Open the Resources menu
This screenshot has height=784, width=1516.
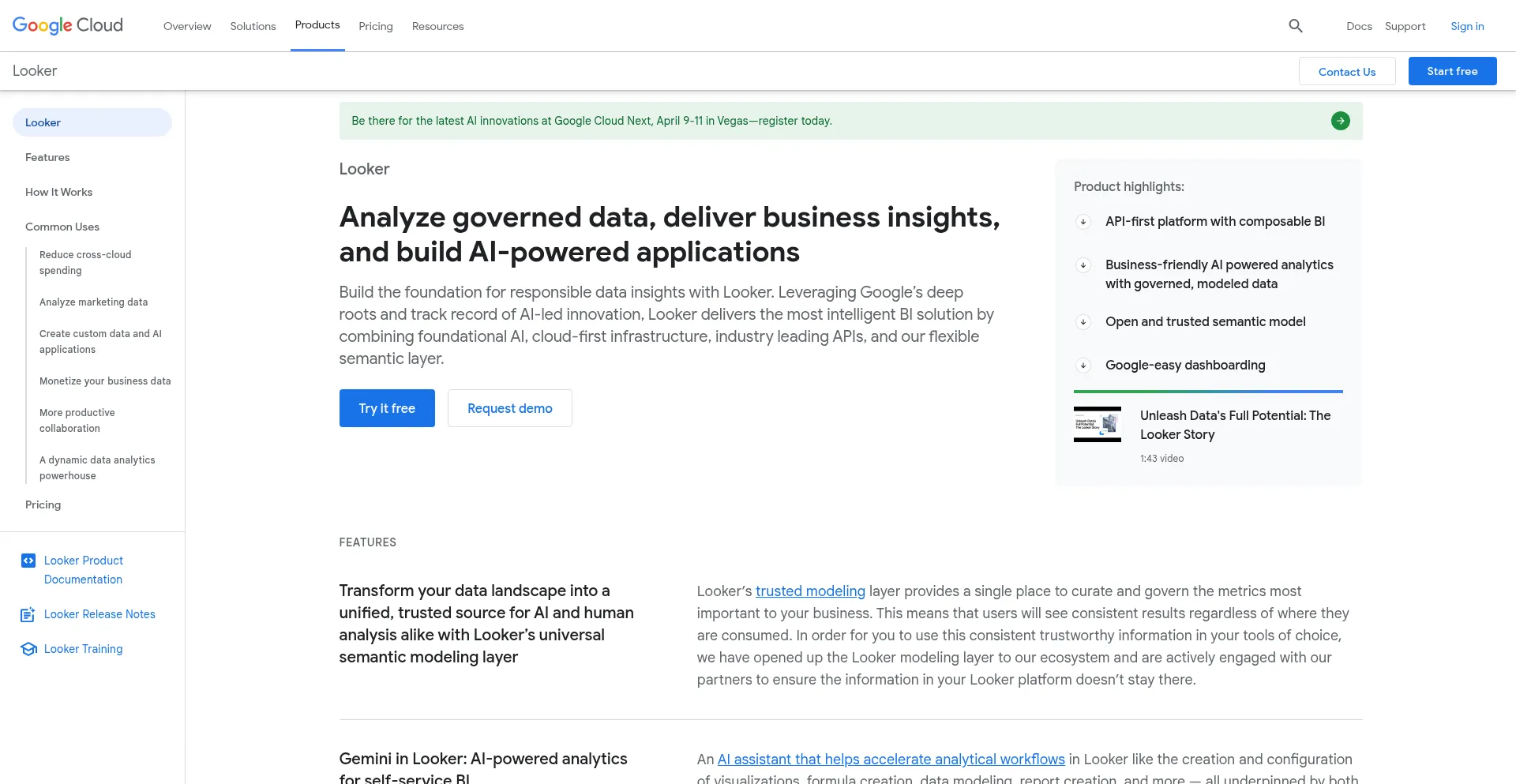437,26
